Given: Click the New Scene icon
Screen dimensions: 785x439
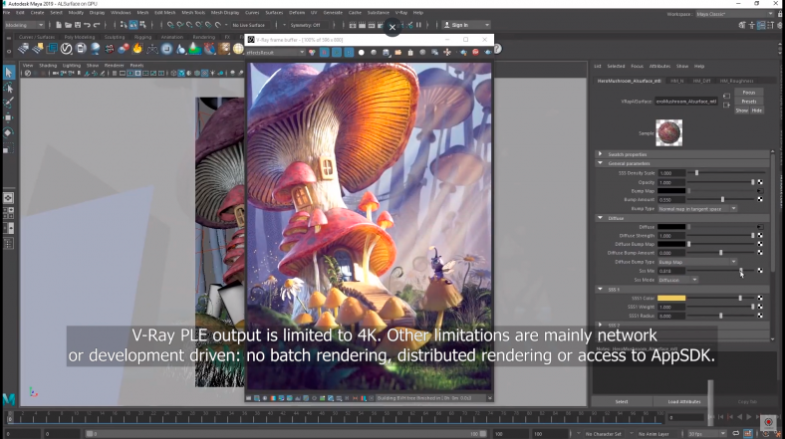Looking at the screenshot, I should tap(59, 25).
